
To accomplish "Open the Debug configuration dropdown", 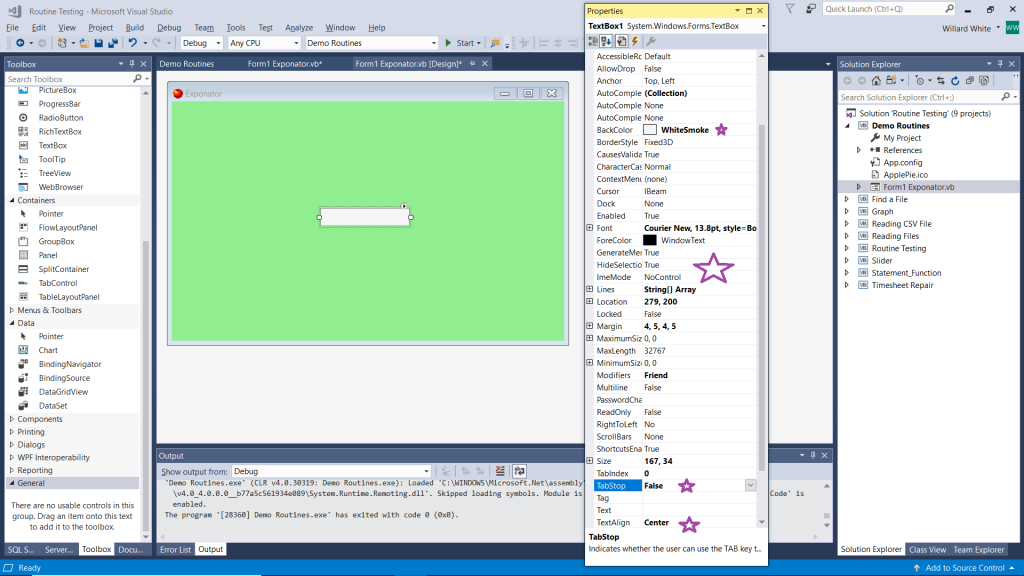I will (201, 43).
